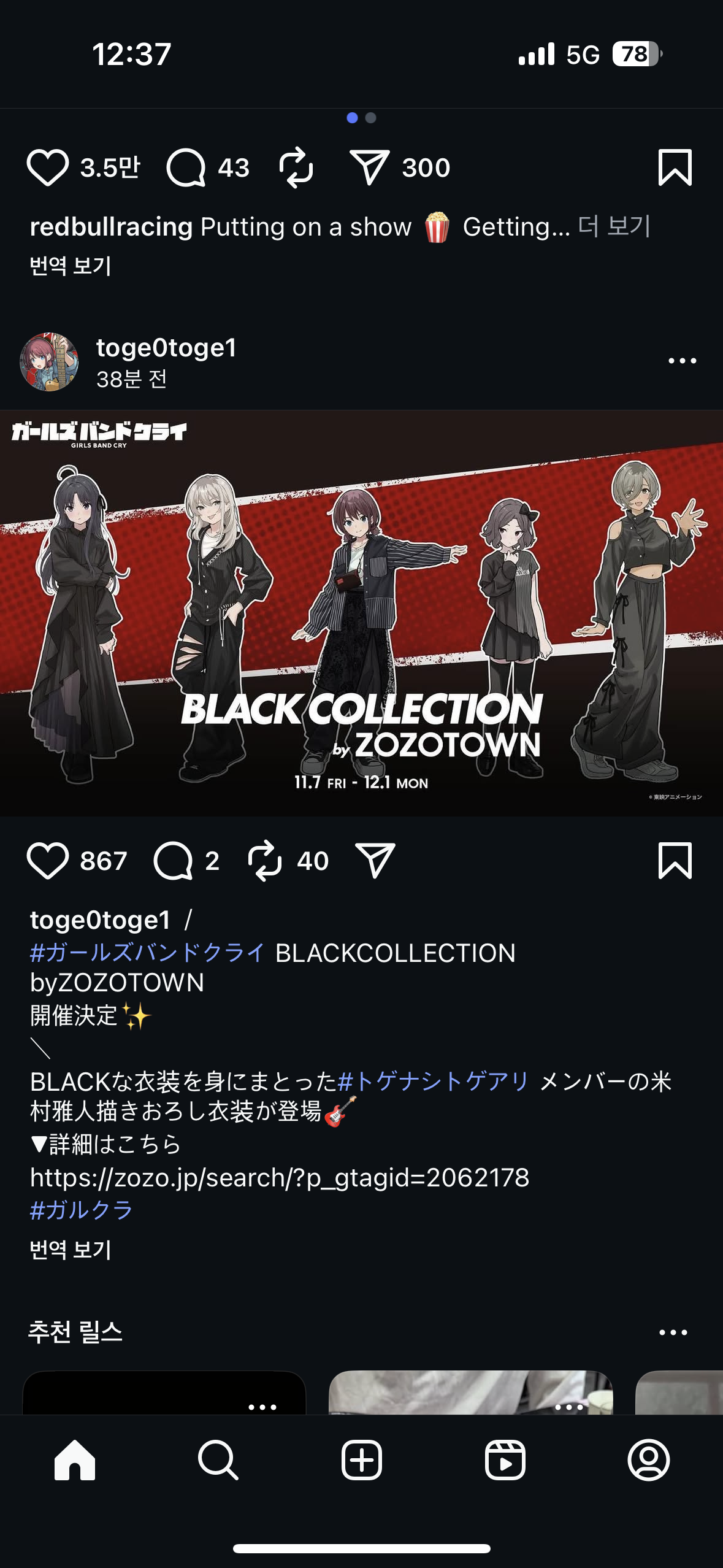This screenshot has height=1568, width=723.
Task: Like the toge0toge1 post with heart icon
Action: tap(47, 861)
